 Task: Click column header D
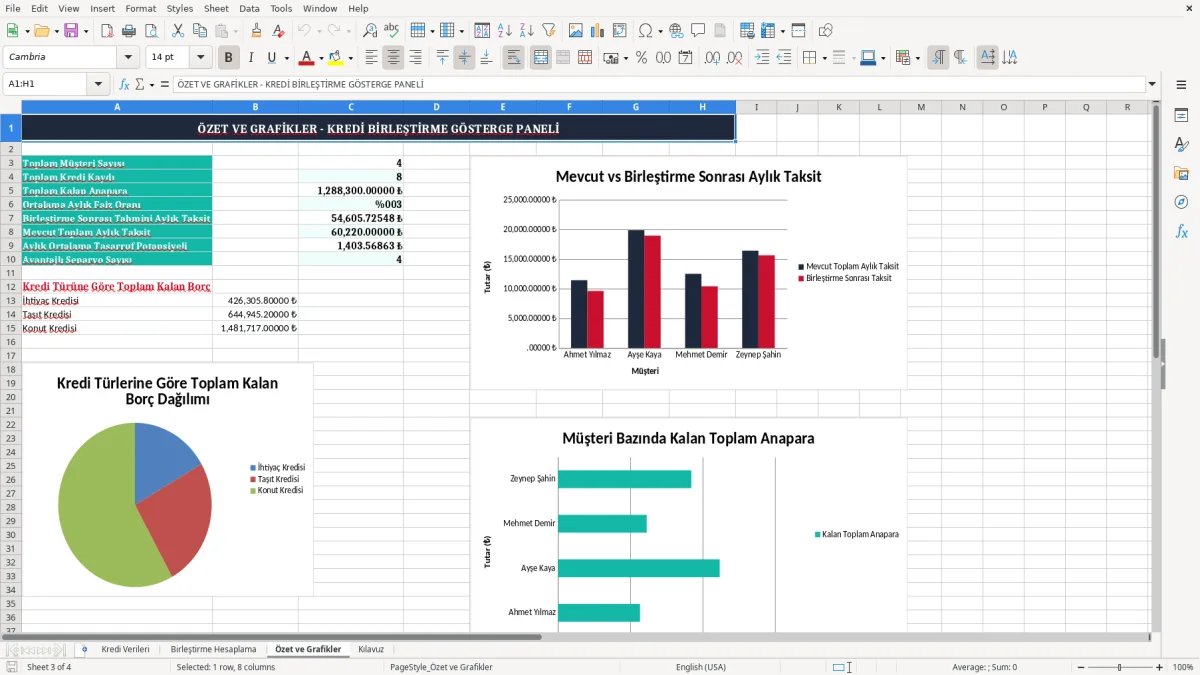pyautogui.click(x=436, y=107)
